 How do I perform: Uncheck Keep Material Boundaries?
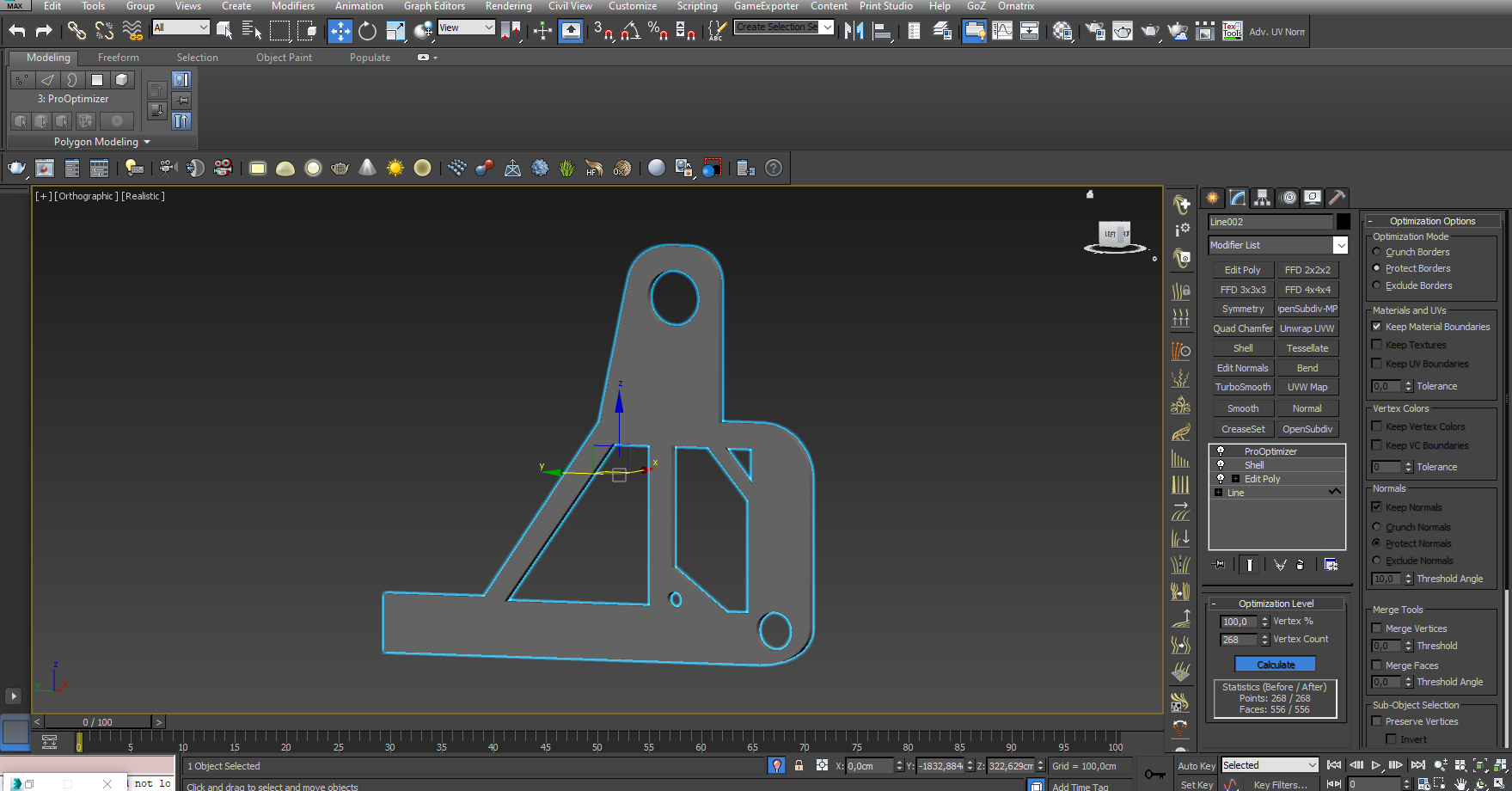[x=1377, y=327]
